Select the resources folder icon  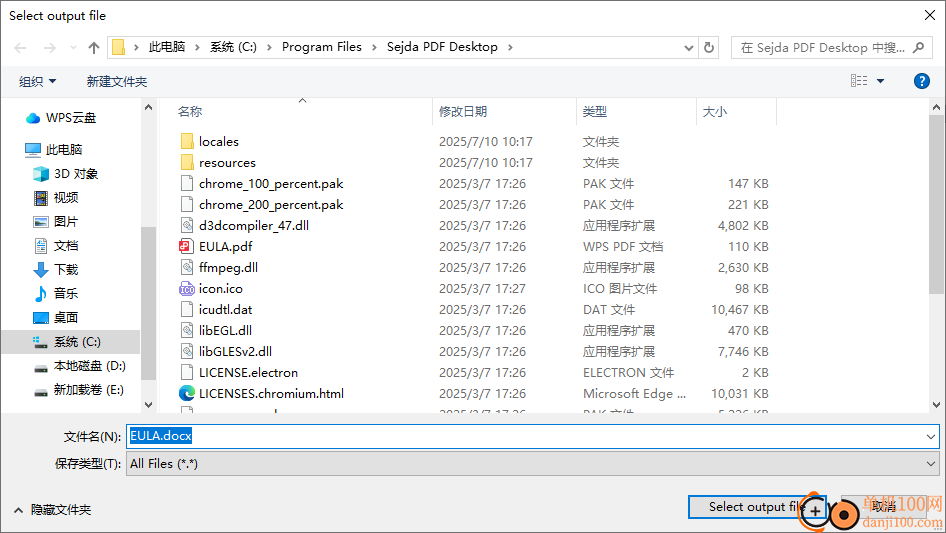pyautogui.click(x=187, y=162)
